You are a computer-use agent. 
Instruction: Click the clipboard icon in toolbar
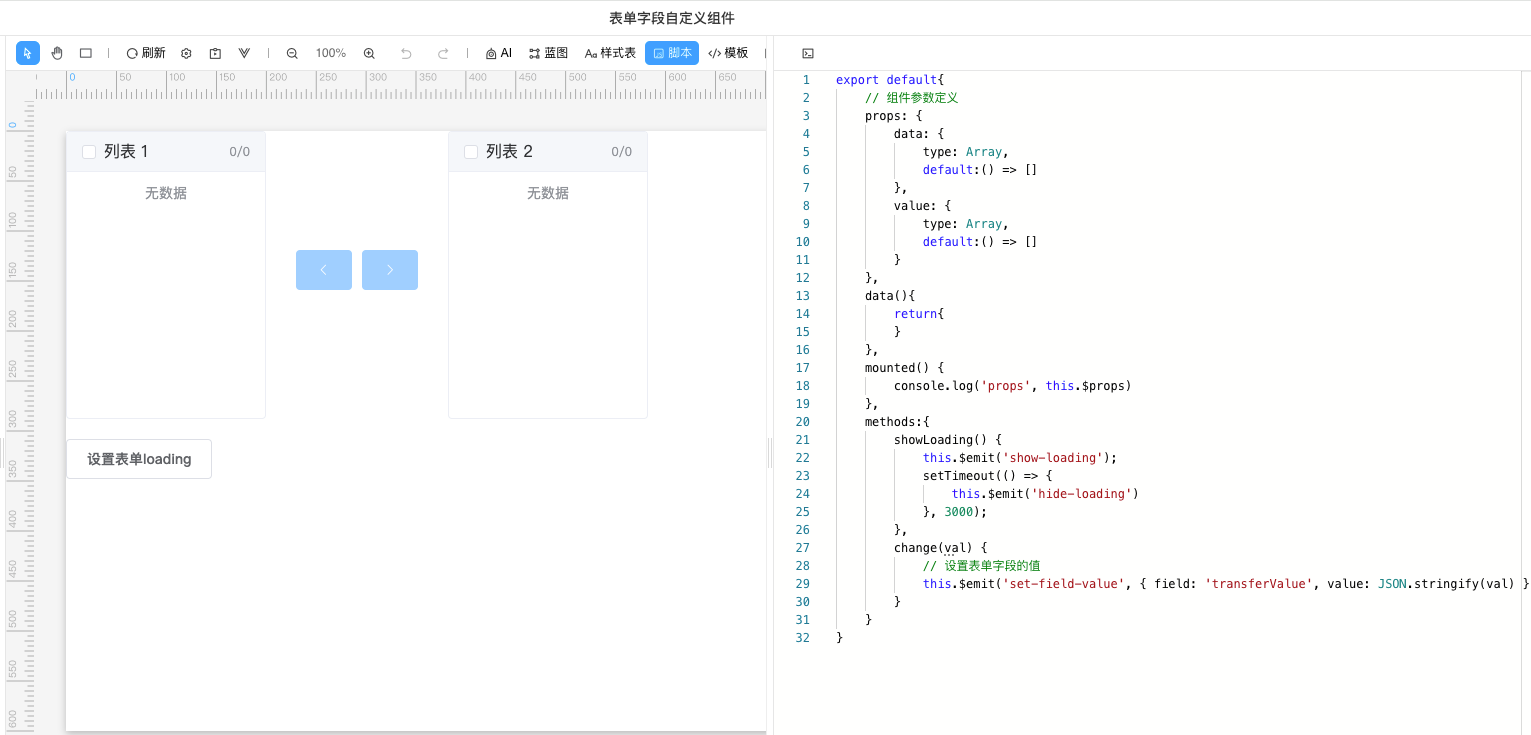(x=215, y=53)
